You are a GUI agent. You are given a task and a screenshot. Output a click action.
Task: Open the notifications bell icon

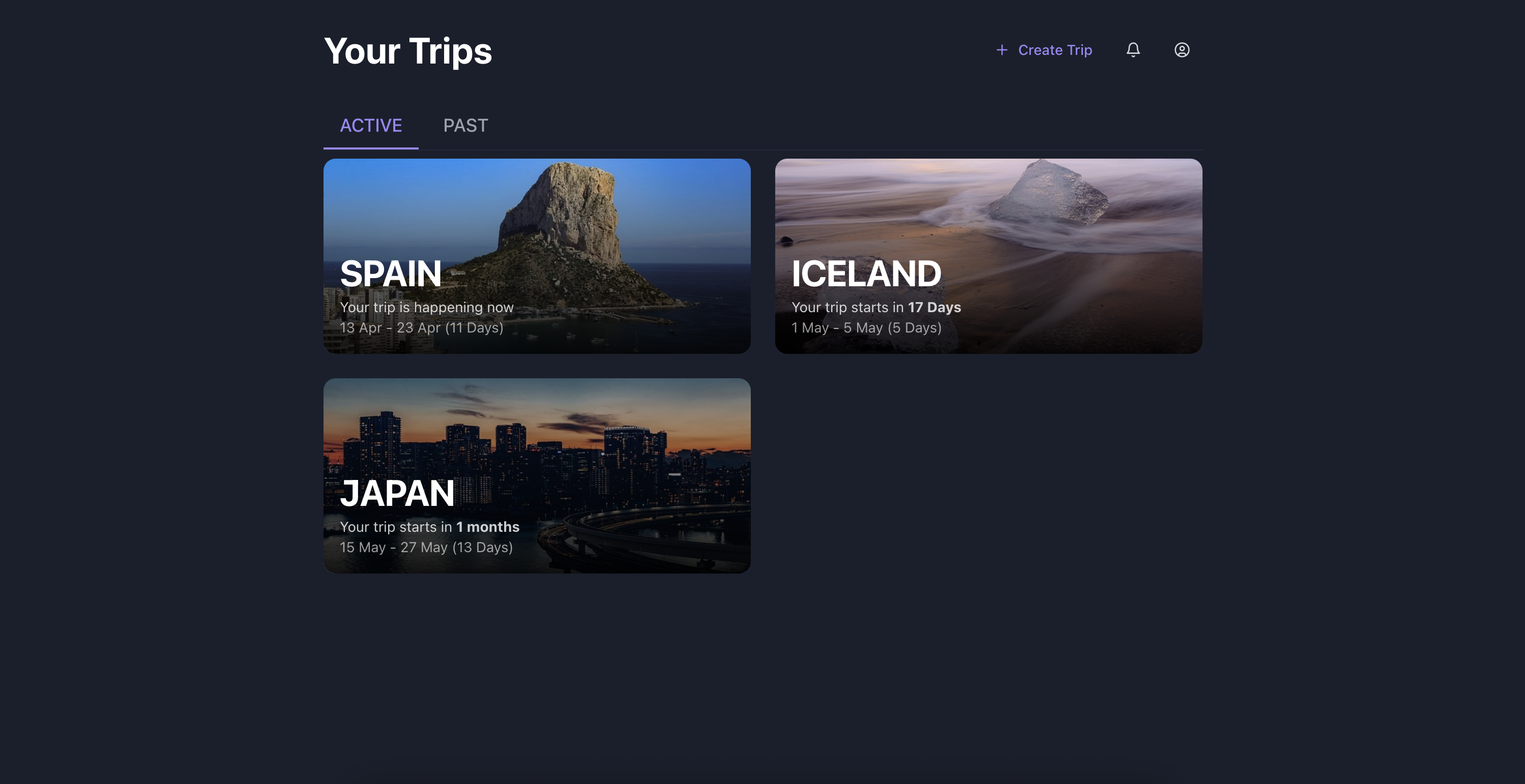coord(1132,50)
